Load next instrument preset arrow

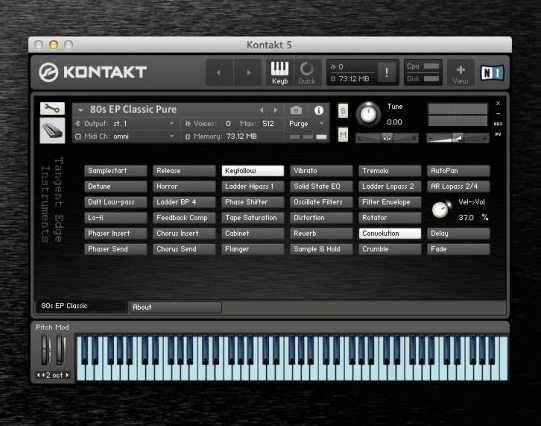coord(275,110)
